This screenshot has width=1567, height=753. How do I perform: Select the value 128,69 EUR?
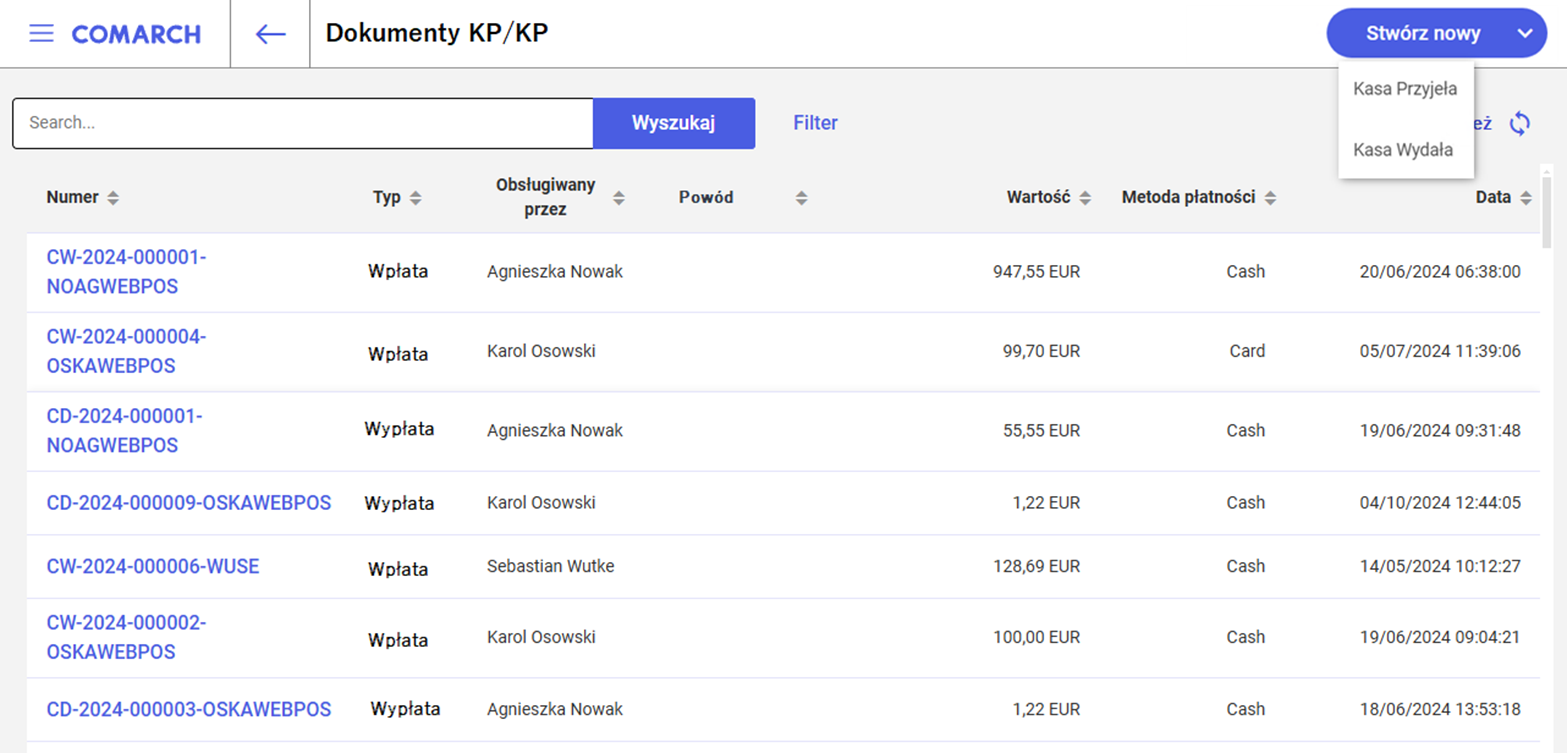[1036, 567]
